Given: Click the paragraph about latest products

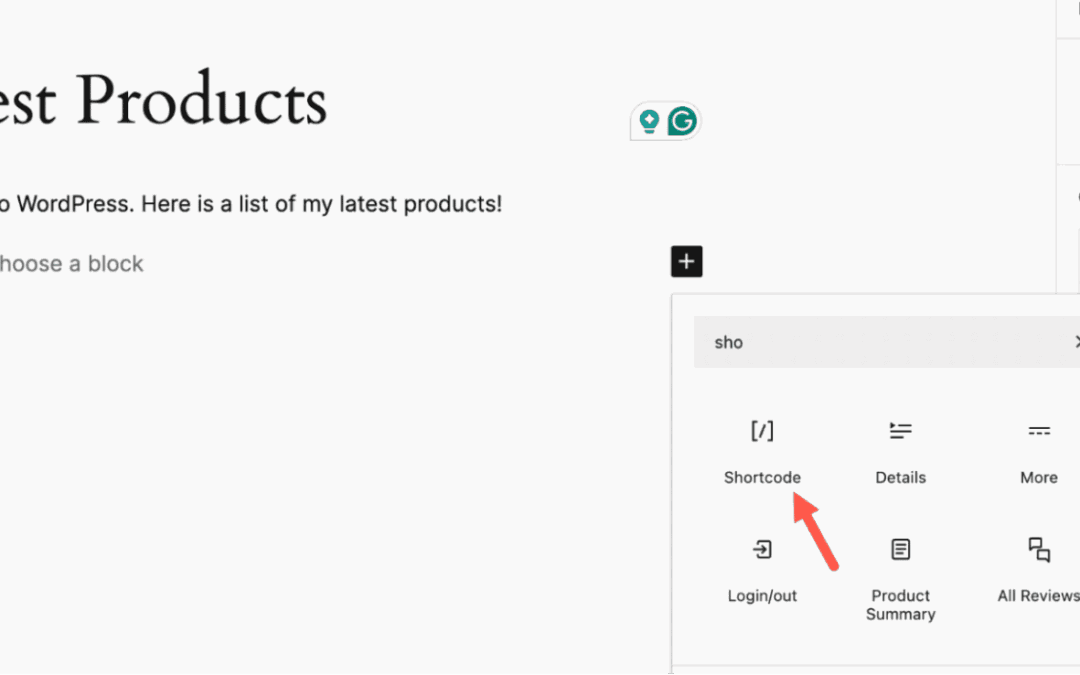Looking at the screenshot, I should coord(250,204).
